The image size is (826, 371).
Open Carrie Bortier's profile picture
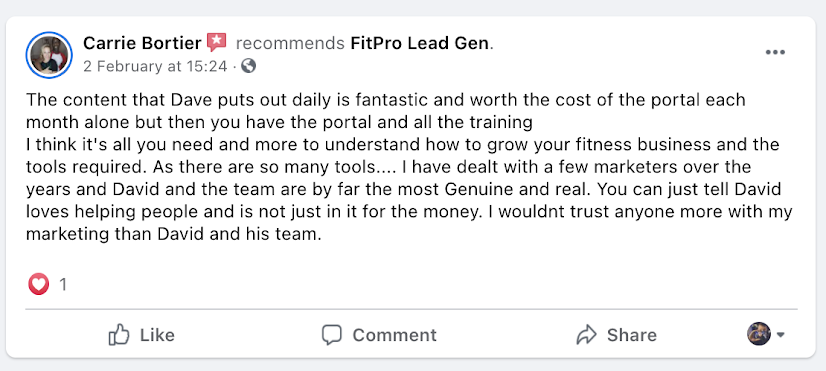49,55
